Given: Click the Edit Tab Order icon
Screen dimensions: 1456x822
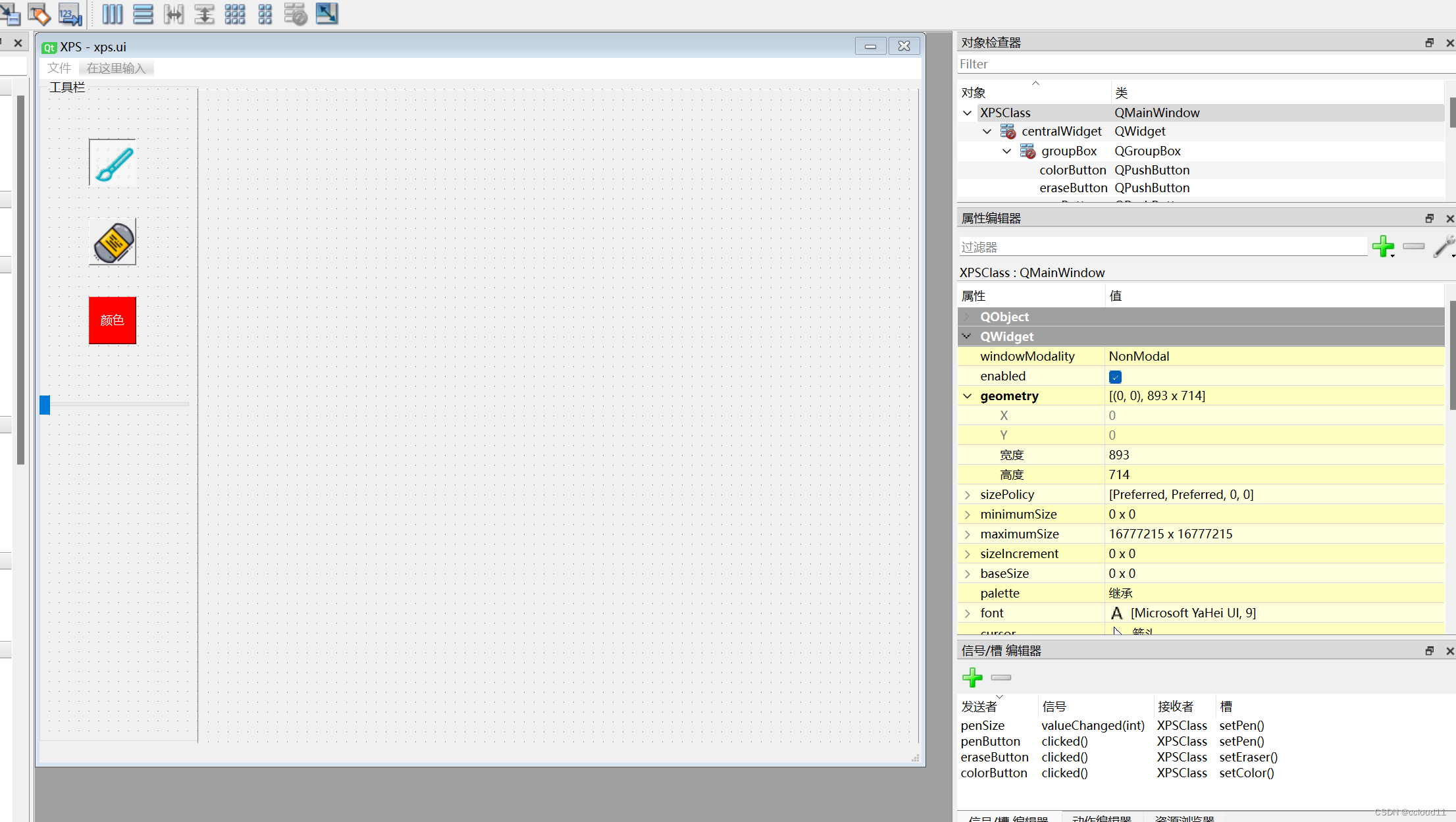Looking at the screenshot, I should click(x=70, y=14).
